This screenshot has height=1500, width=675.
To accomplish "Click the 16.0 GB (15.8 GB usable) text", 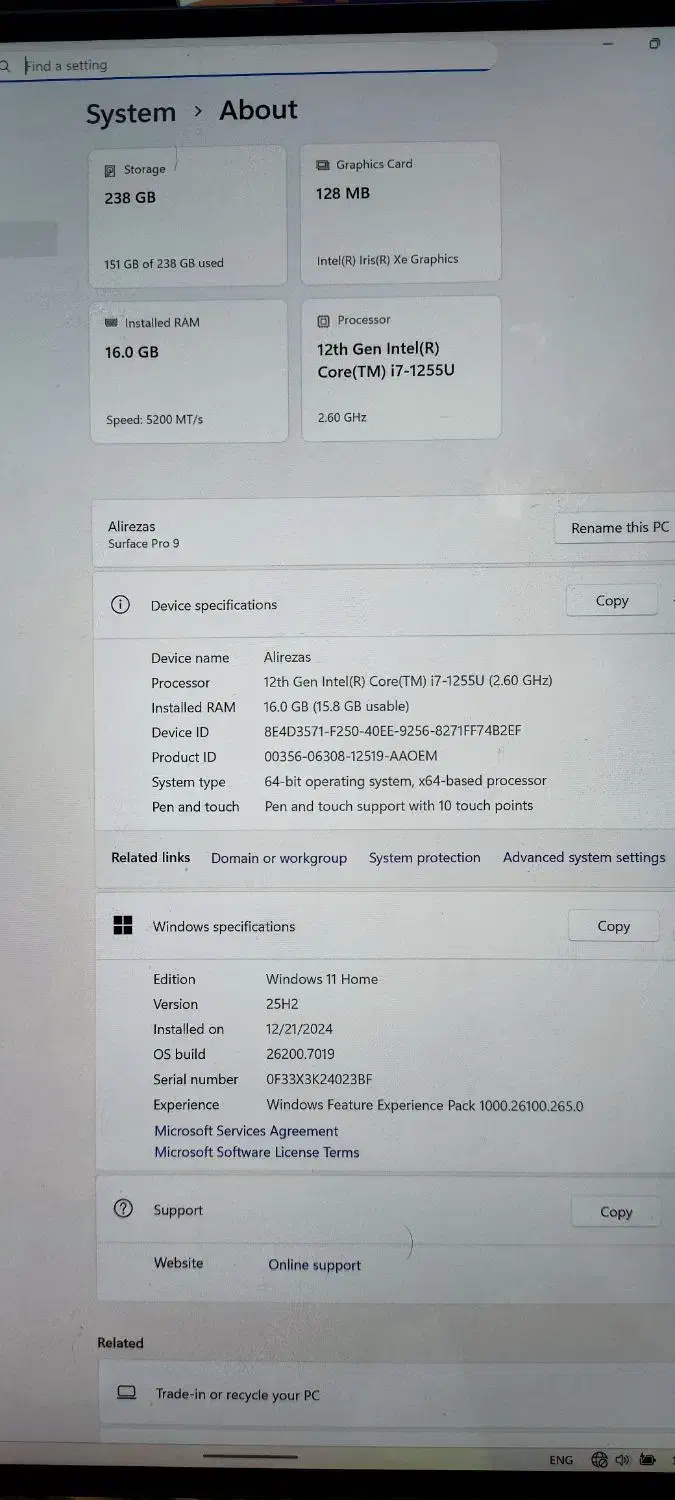I will [337, 706].
